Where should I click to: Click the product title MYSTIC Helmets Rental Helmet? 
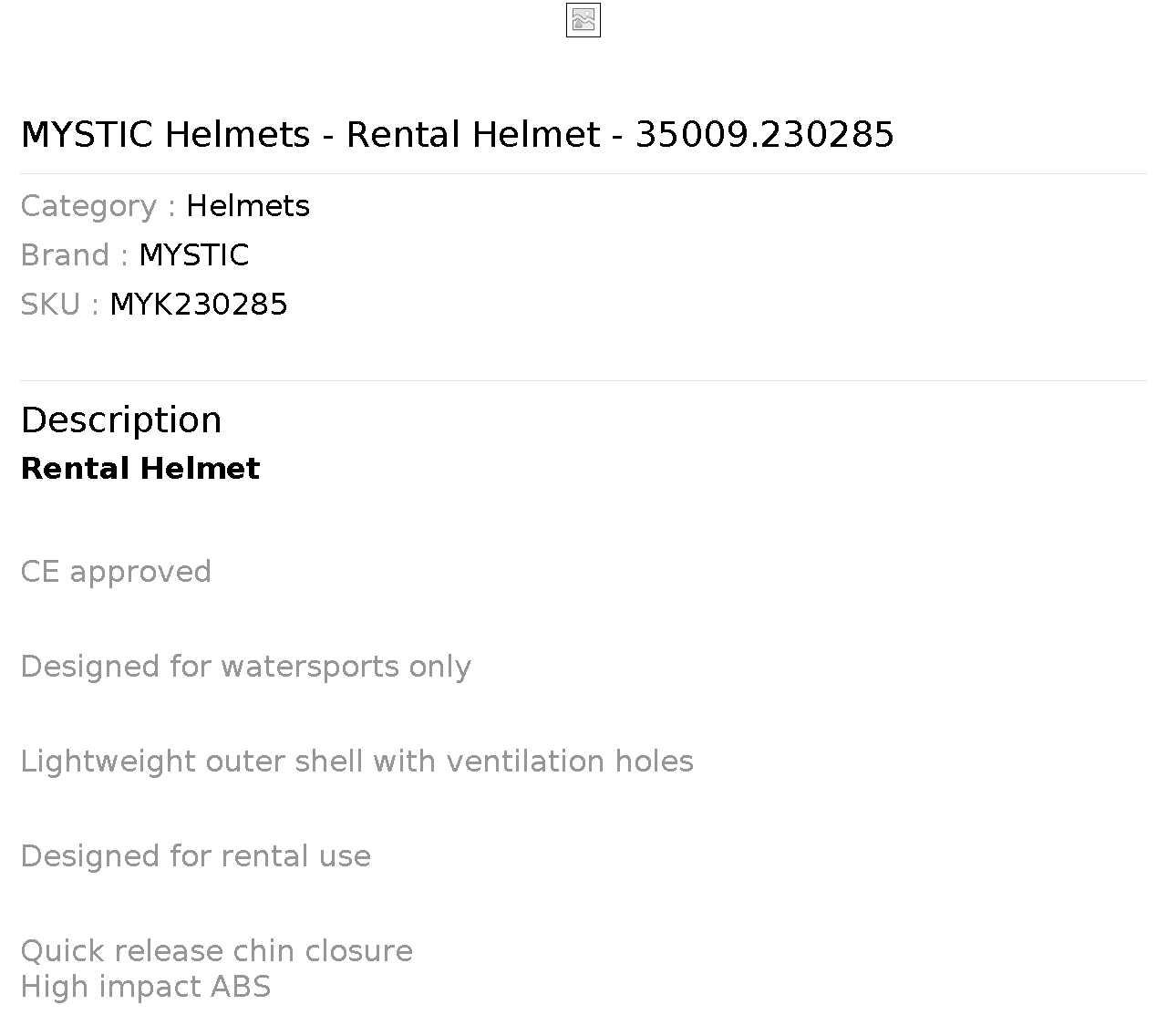(x=458, y=135)
